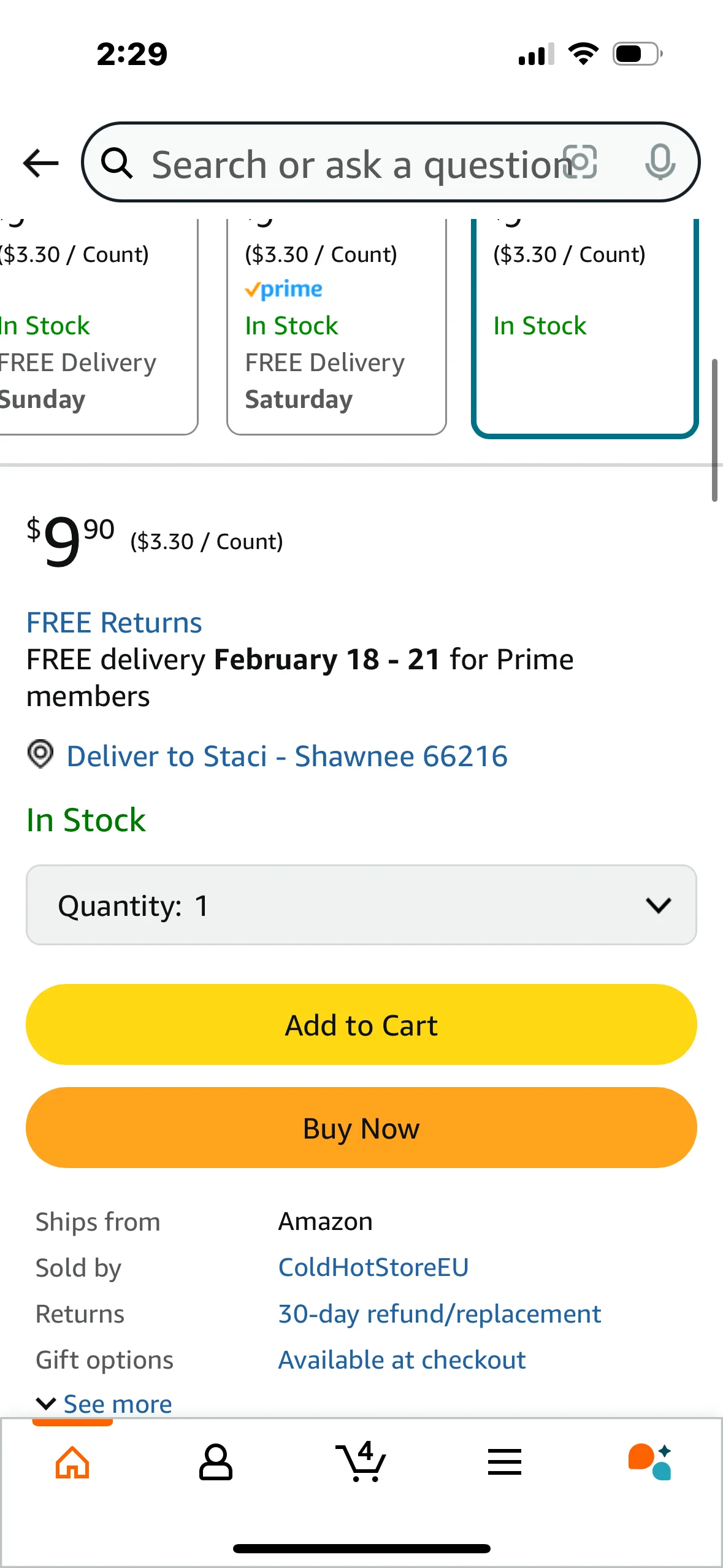Tap the camera lens scan icon
Screen dimensions: 723x1568
[580, 163]
